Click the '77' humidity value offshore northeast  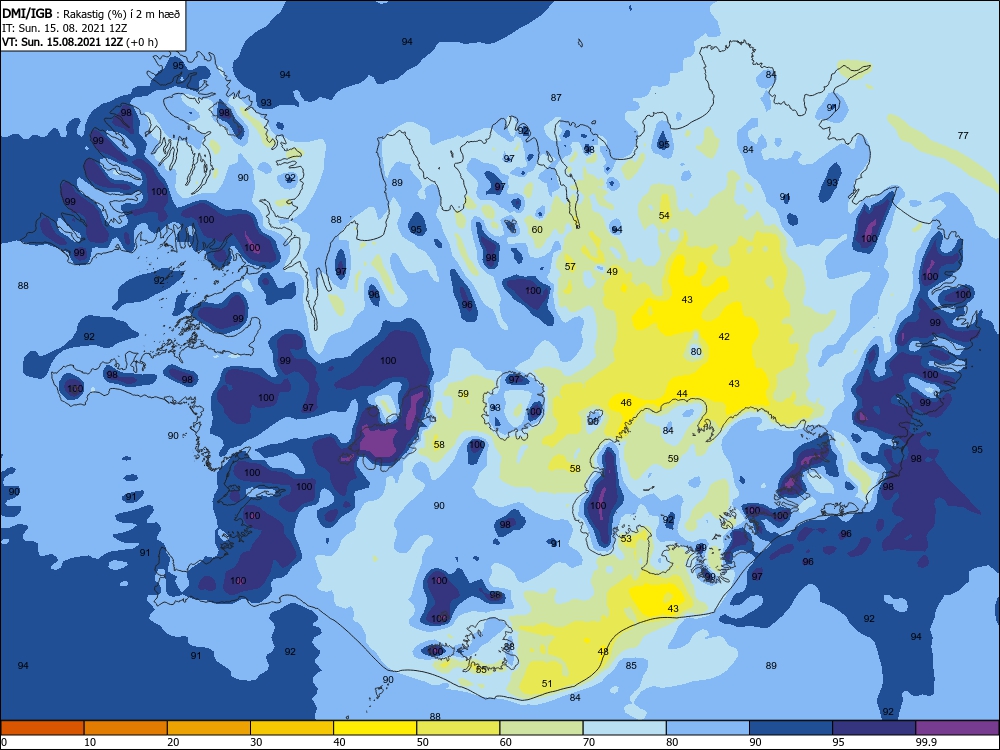tap(963, 135)
